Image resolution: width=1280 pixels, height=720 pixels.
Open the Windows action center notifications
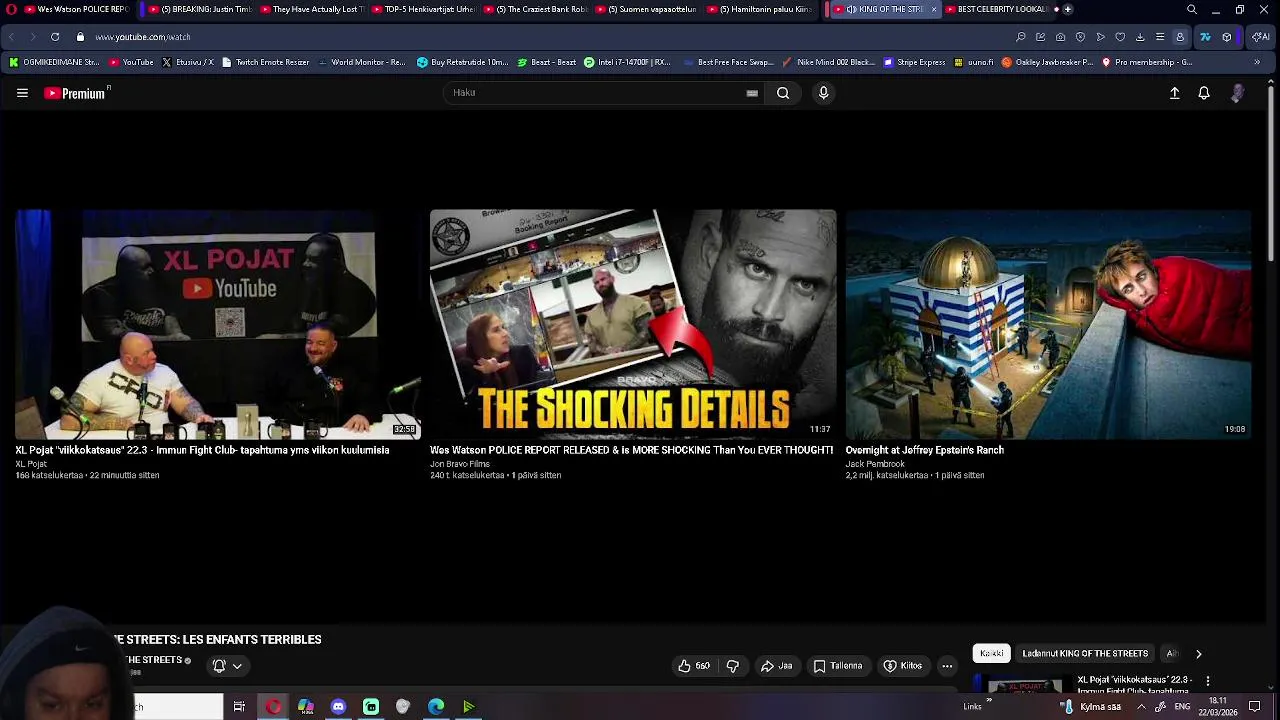click(x=1254, y=707)
